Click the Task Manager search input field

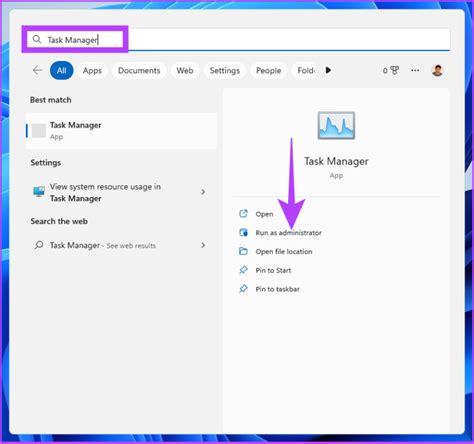point(238,39)
